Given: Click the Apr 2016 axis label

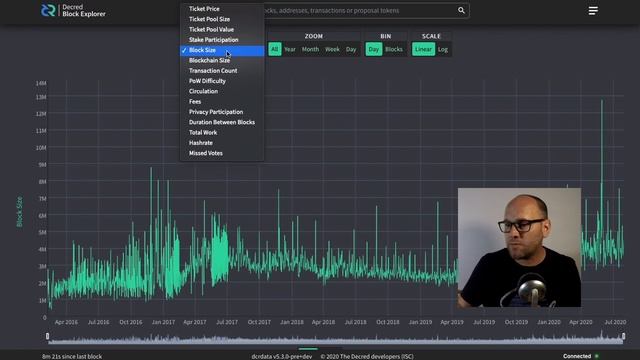Looking at the screenshot, I should [66, 322].
